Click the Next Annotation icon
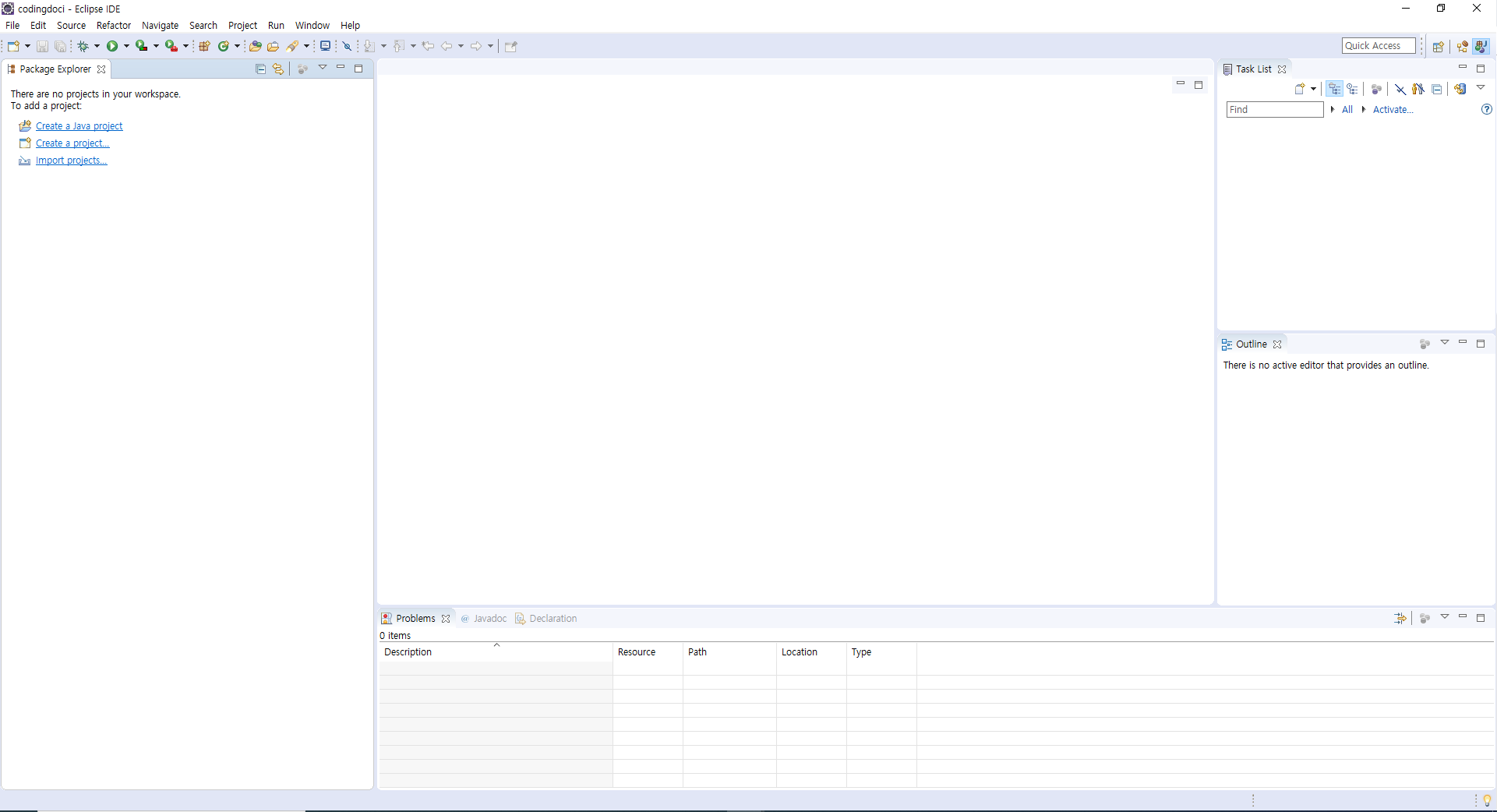 (369, 46)
